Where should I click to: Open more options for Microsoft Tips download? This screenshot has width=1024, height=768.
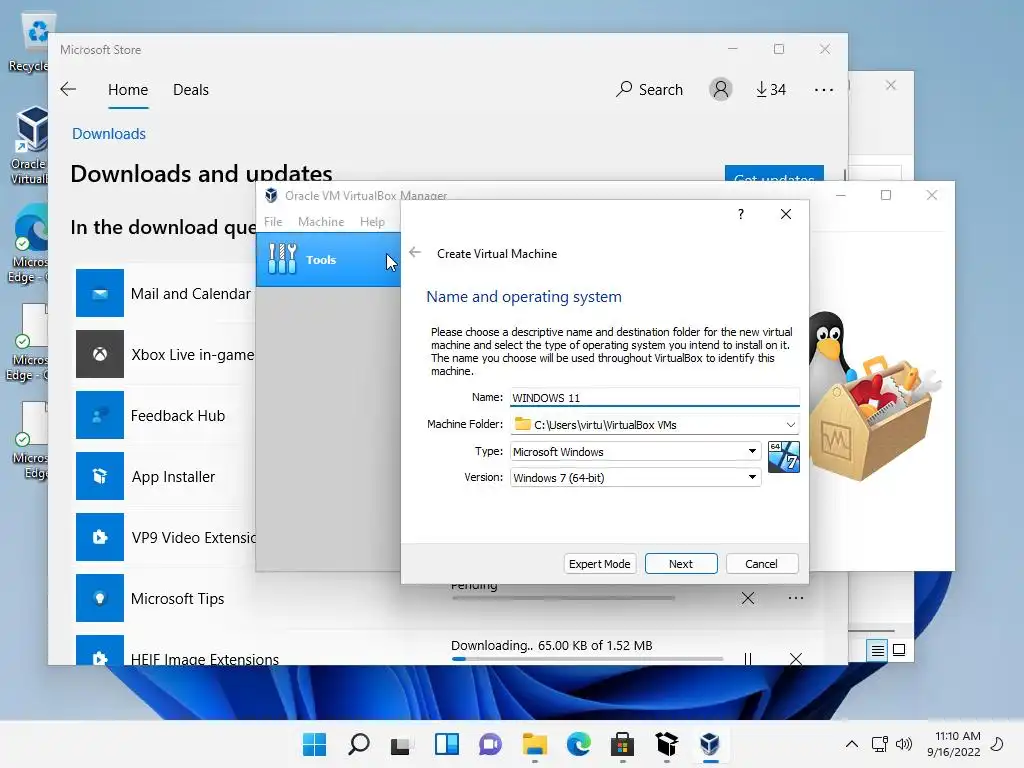795,598
